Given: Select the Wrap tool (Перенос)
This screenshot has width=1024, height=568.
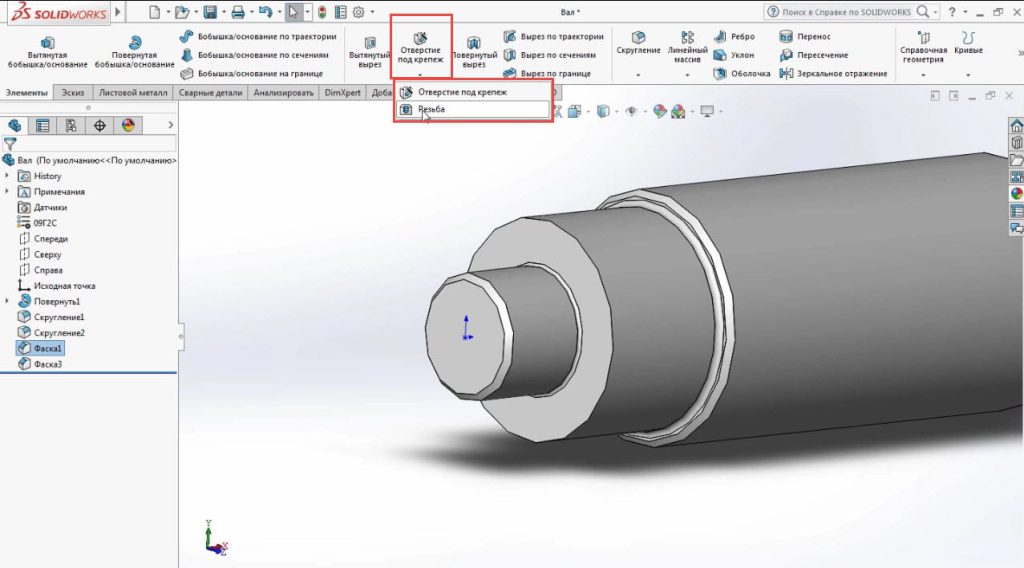Looking at the screenshot, I should pyautogui.click(x=805, y=37).
